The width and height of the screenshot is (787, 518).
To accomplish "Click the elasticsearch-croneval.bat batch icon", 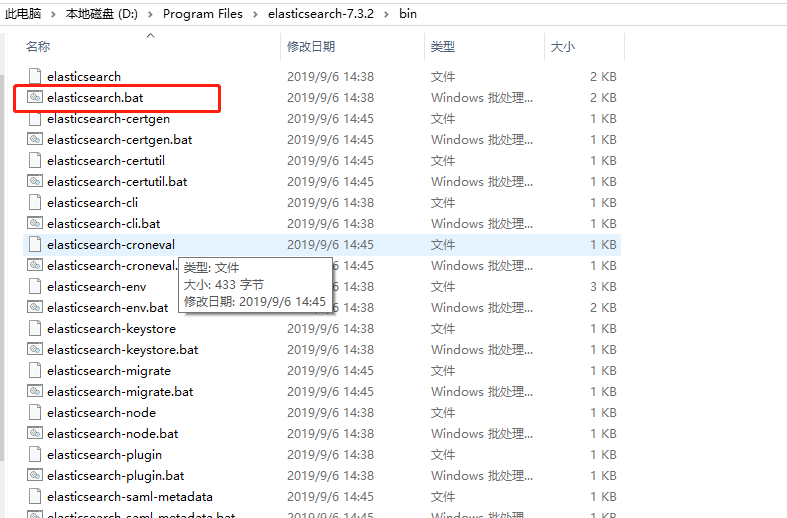I will (35, 266).
